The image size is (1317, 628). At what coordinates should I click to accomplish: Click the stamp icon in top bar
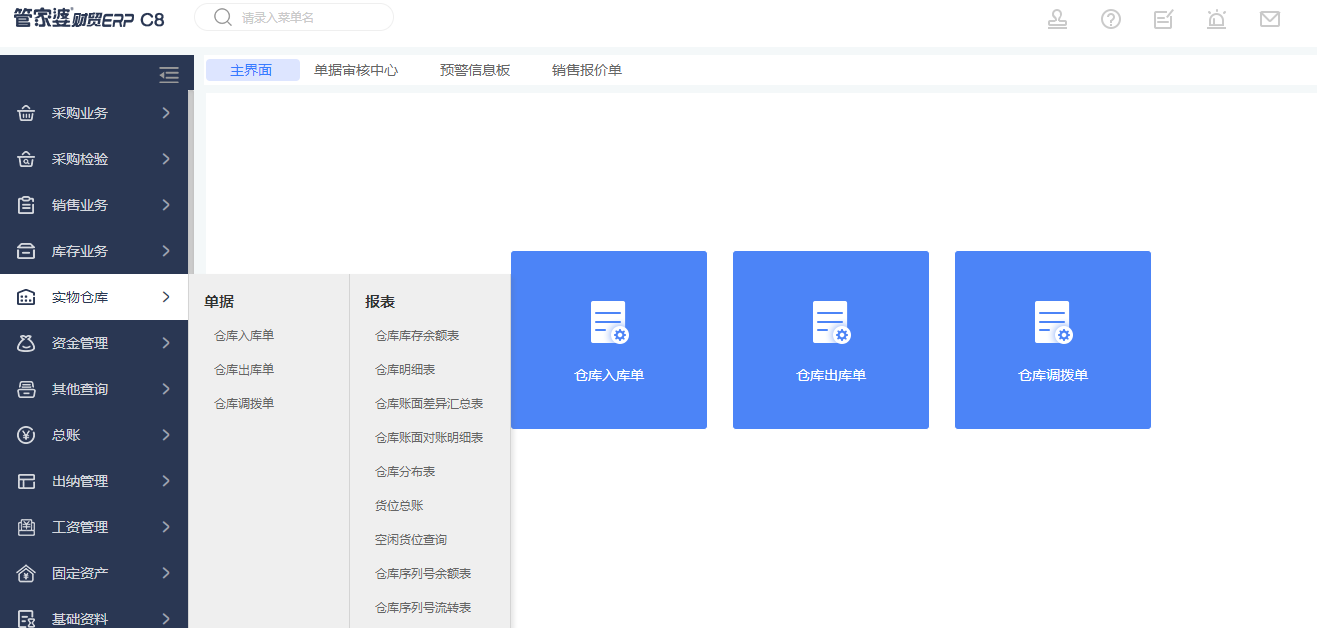[1057, 19]
